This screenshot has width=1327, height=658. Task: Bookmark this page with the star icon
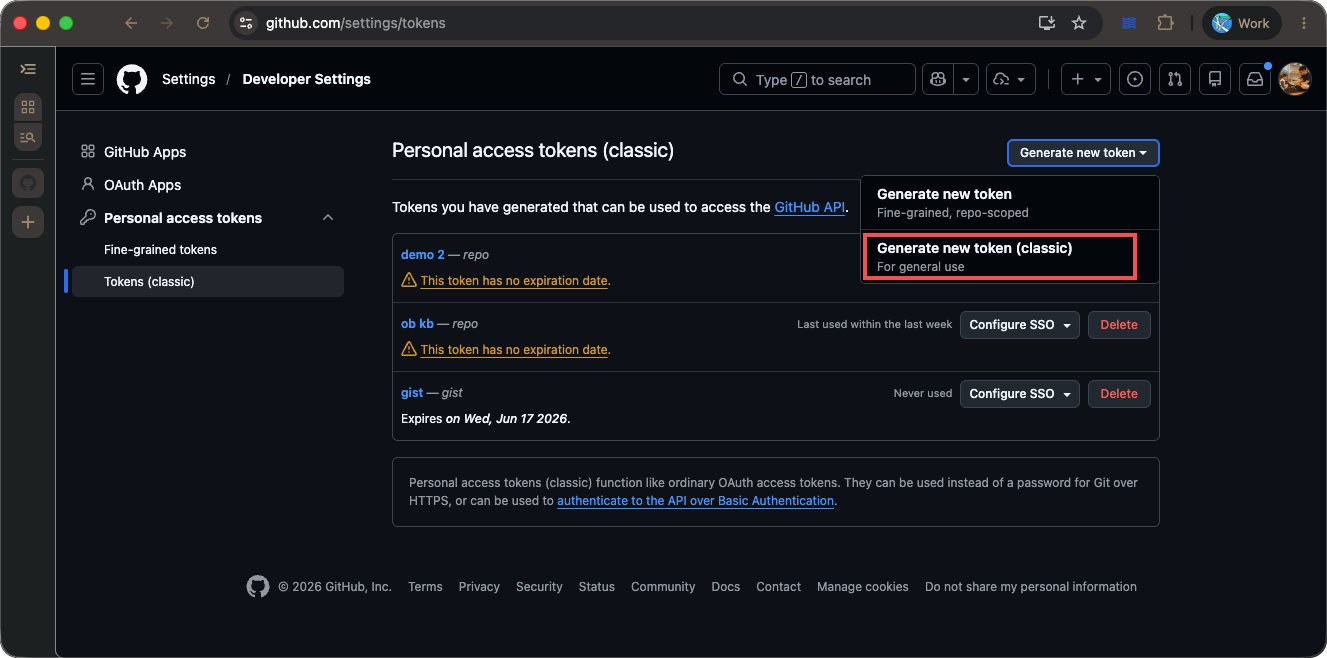point(1079,23)
